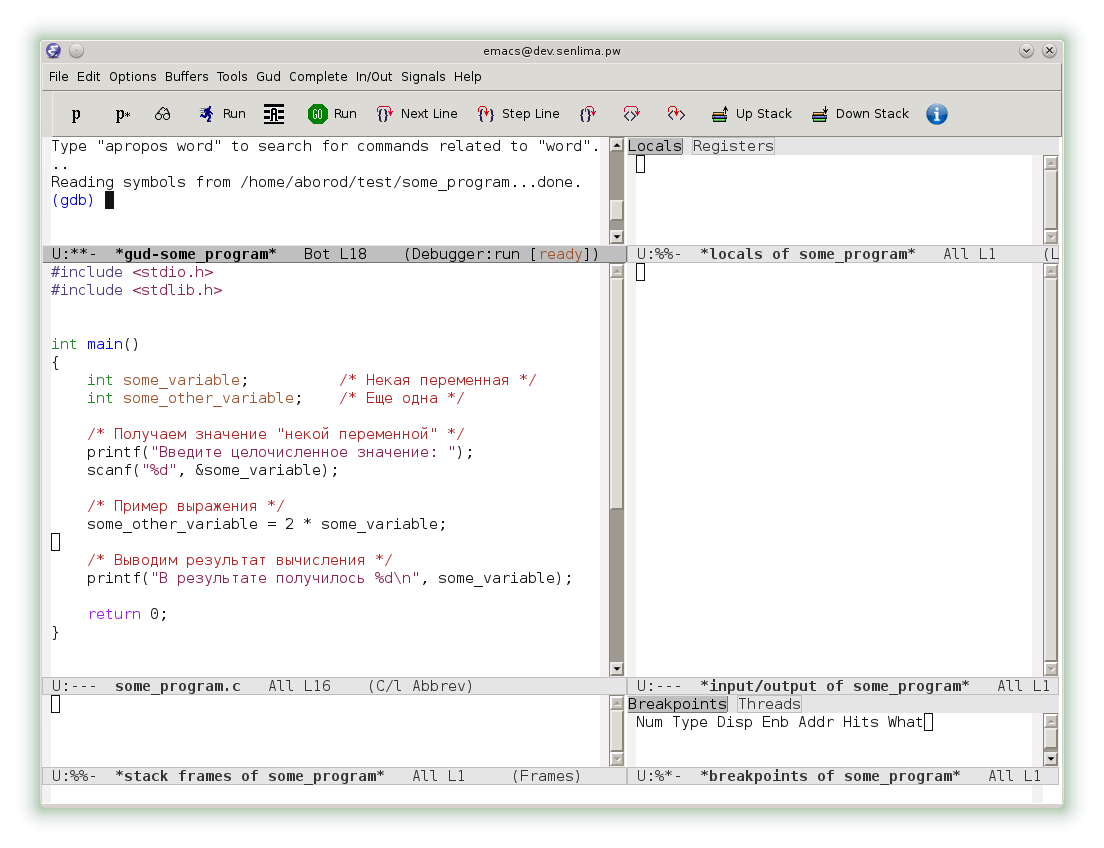Screen dimensions: 1104x848
Task: Click the (Debugger:run [ready]) mode line status
Action: [x=501, y=254]
